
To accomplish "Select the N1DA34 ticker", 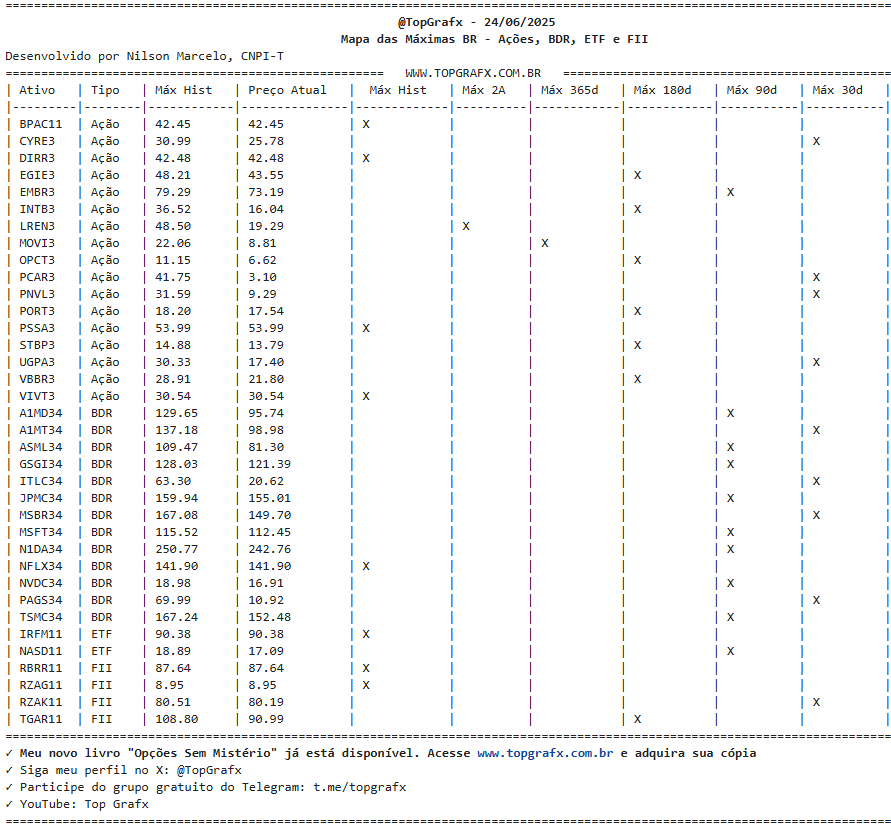I will click(40, 550).
